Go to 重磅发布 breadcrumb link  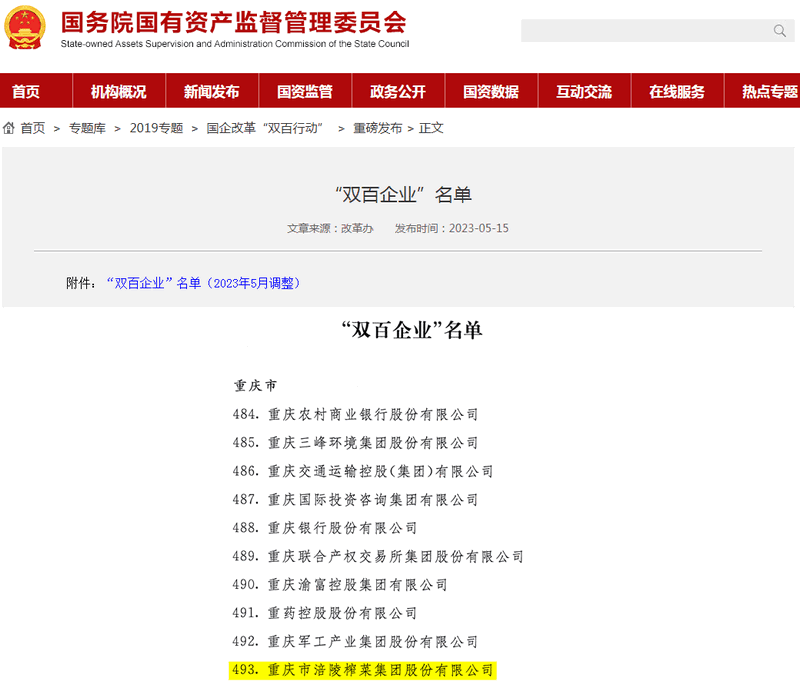tap(378, 128)
